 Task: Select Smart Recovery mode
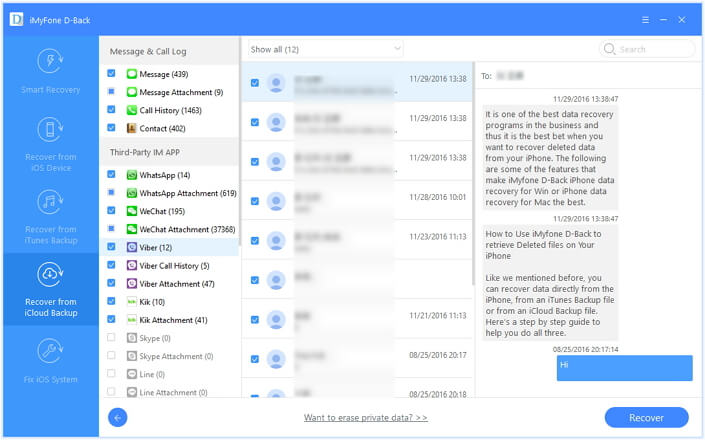(x=50, y=71)
